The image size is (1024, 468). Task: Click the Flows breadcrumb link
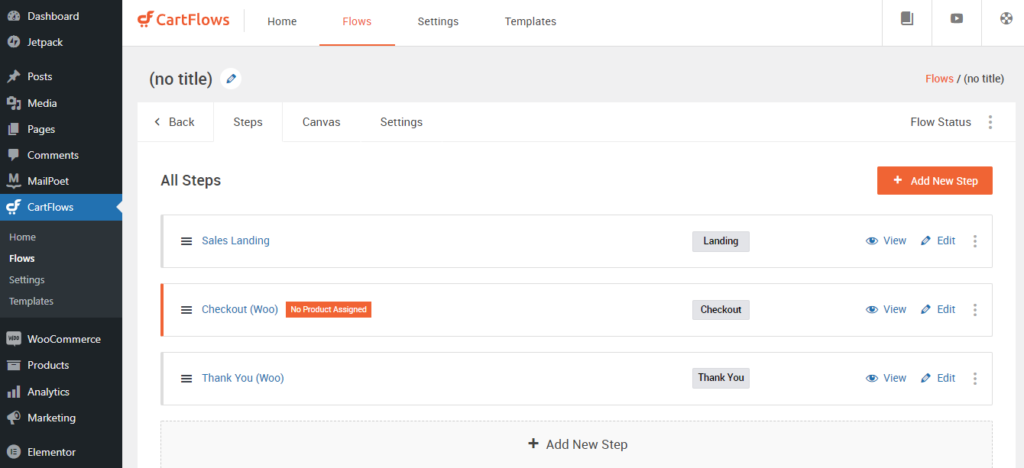[939, 79]
